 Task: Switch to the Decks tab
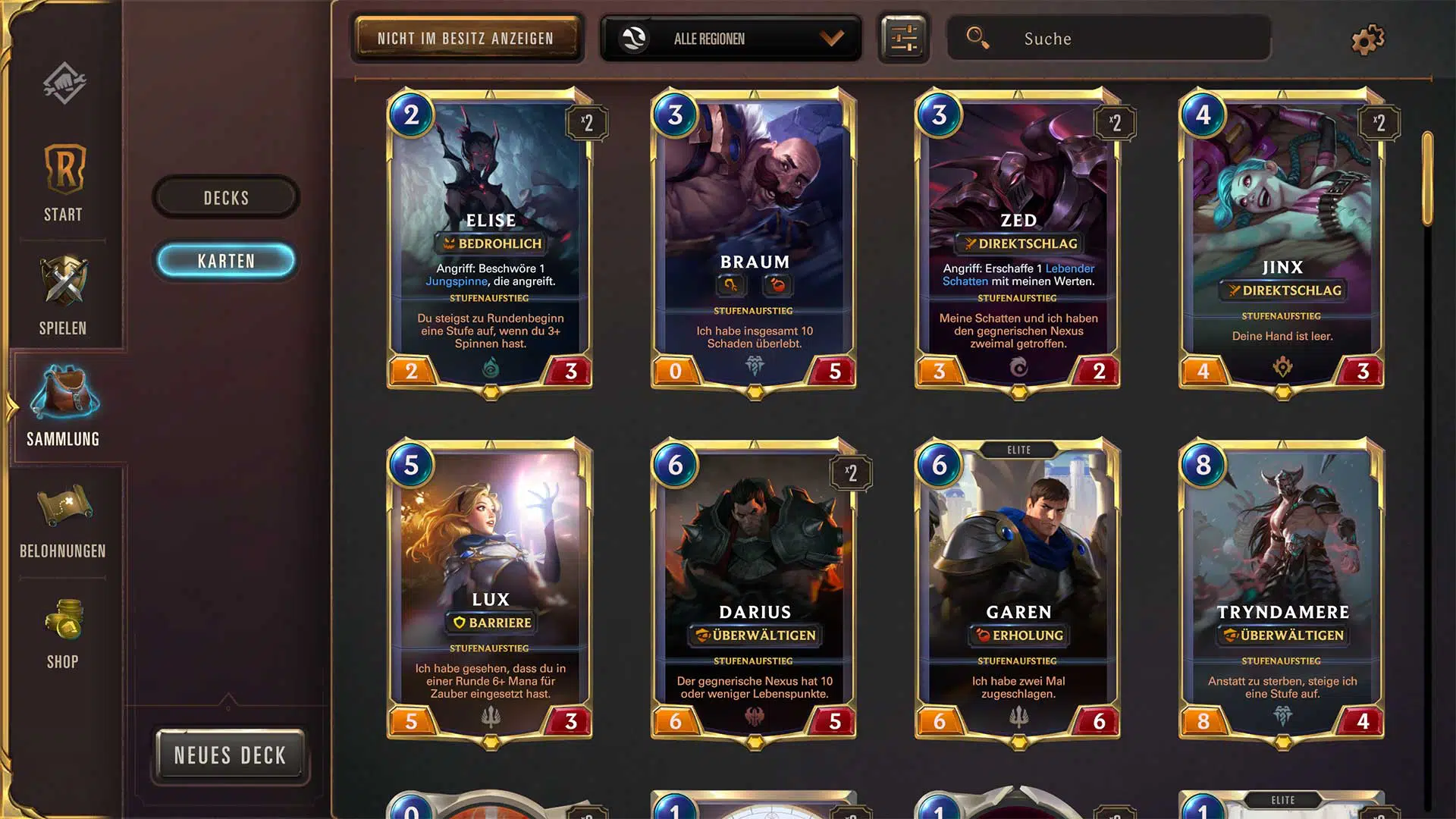point(226,198)
